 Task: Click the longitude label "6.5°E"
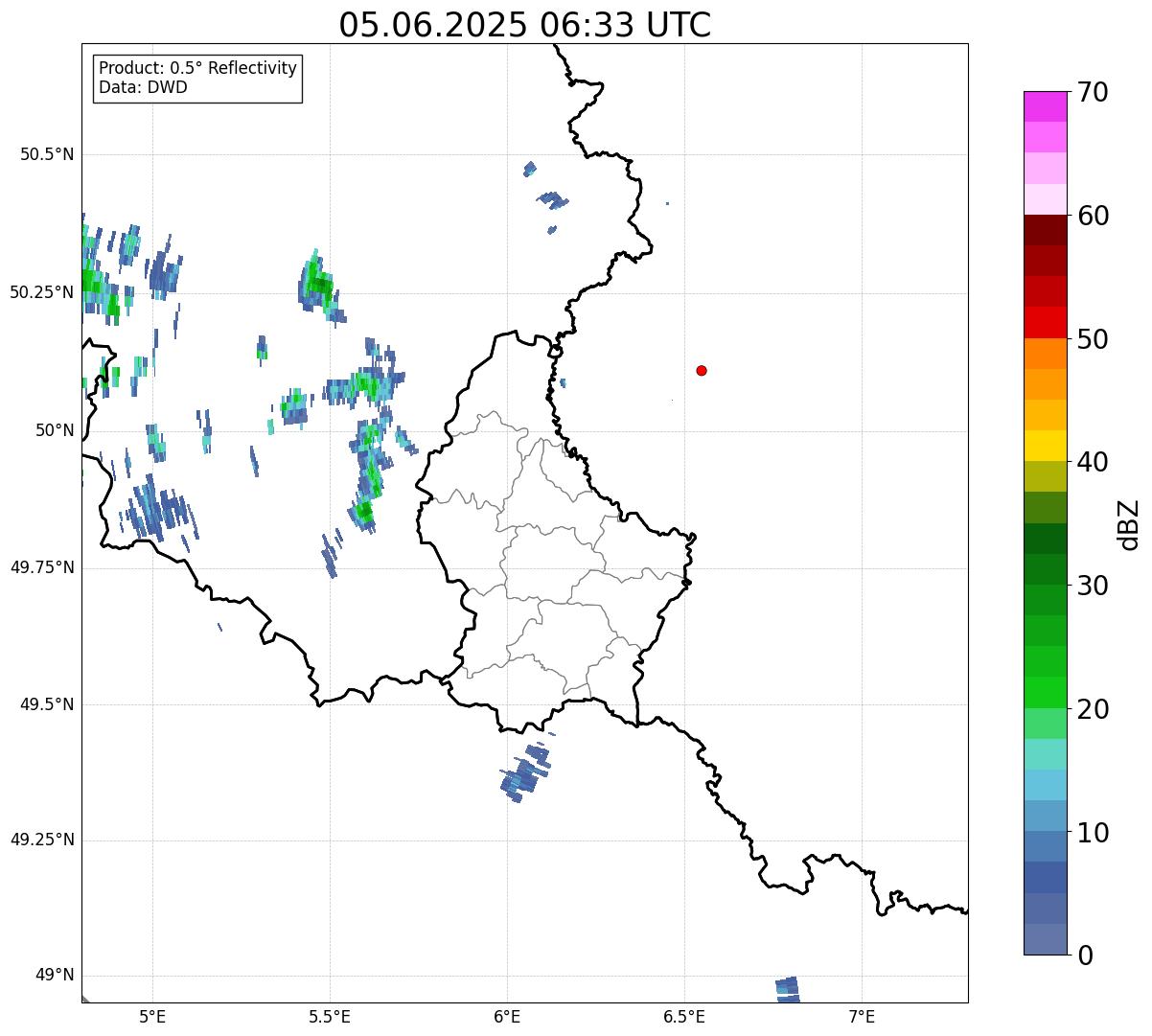pyautogui.click(x=685, y=1016)
